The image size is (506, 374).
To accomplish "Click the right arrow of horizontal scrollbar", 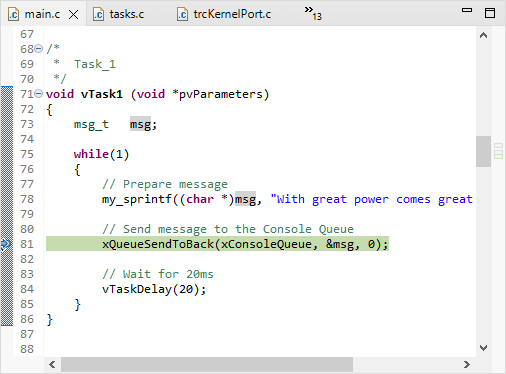I will coord(467,365).
